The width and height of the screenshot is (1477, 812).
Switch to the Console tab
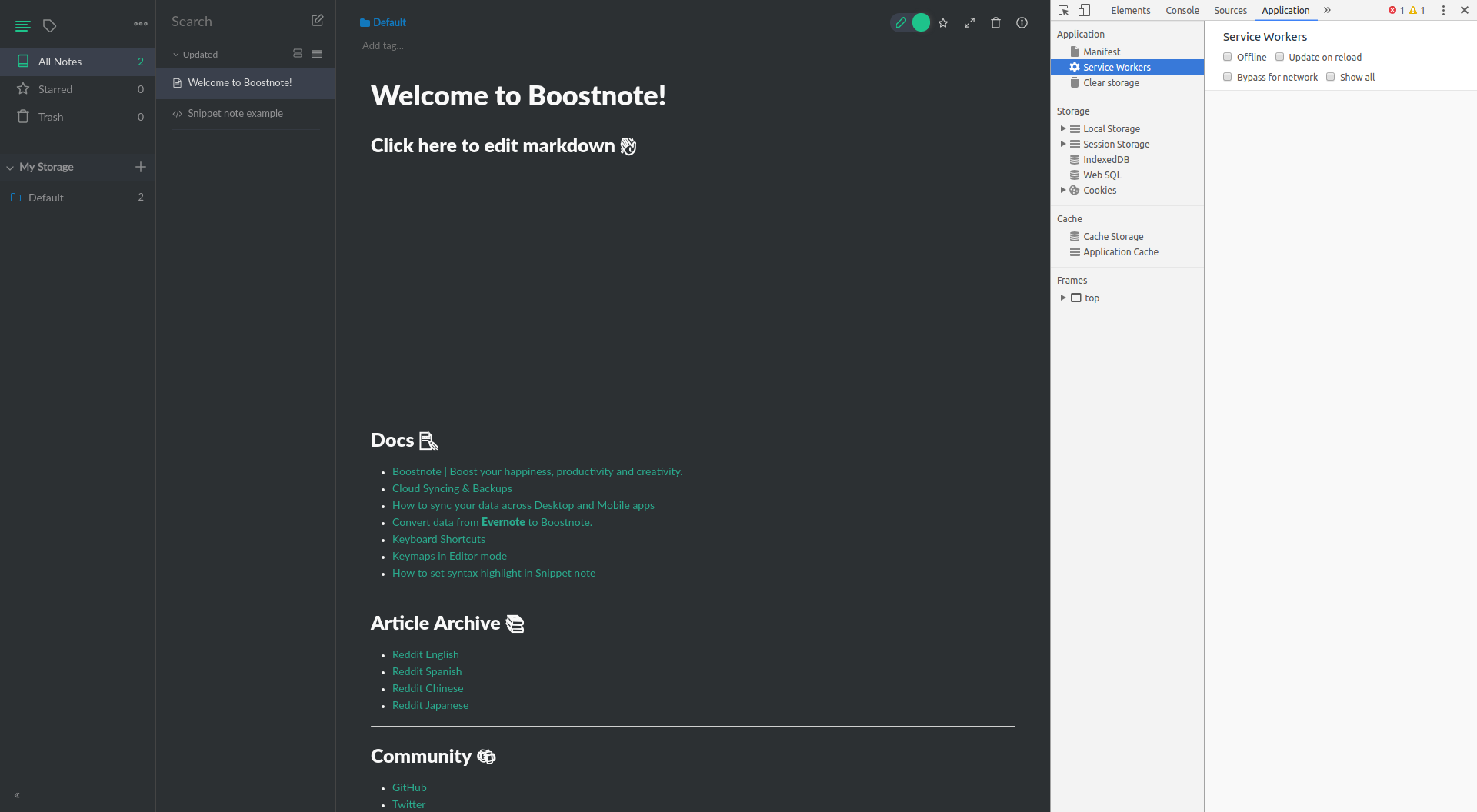tap(1182, 10)
